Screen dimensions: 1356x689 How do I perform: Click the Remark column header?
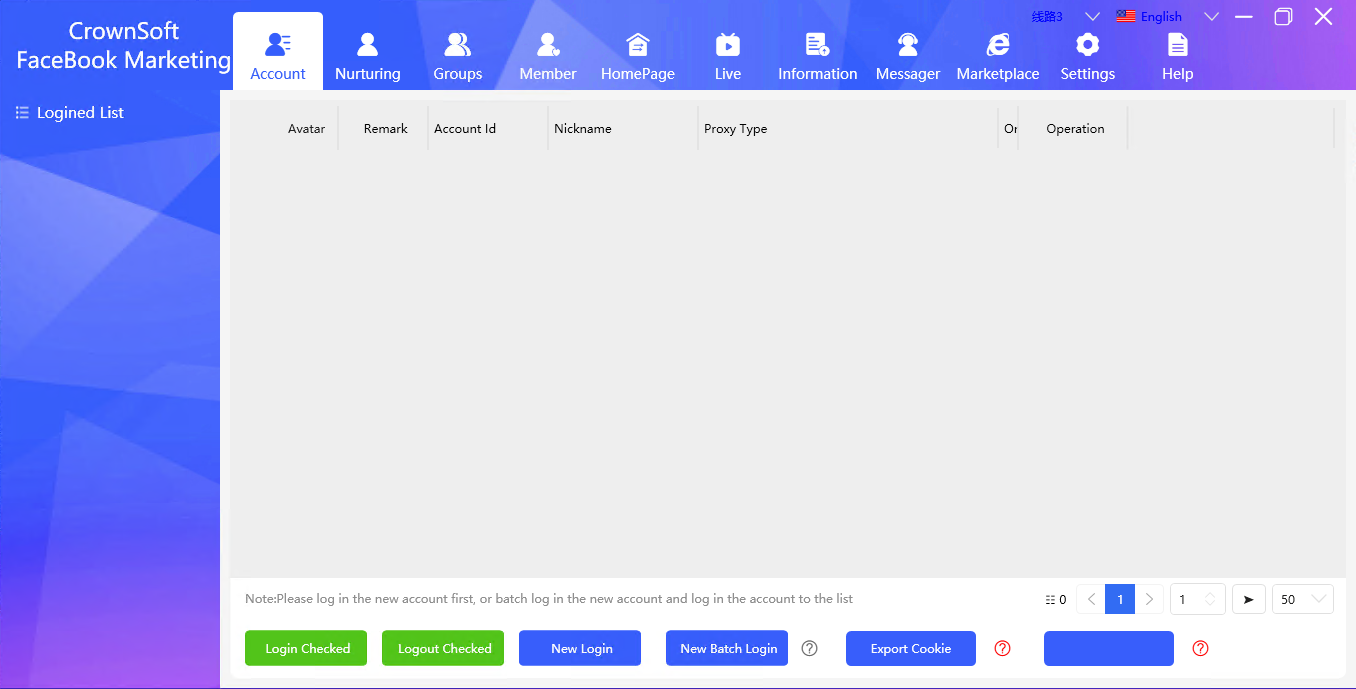385,129
